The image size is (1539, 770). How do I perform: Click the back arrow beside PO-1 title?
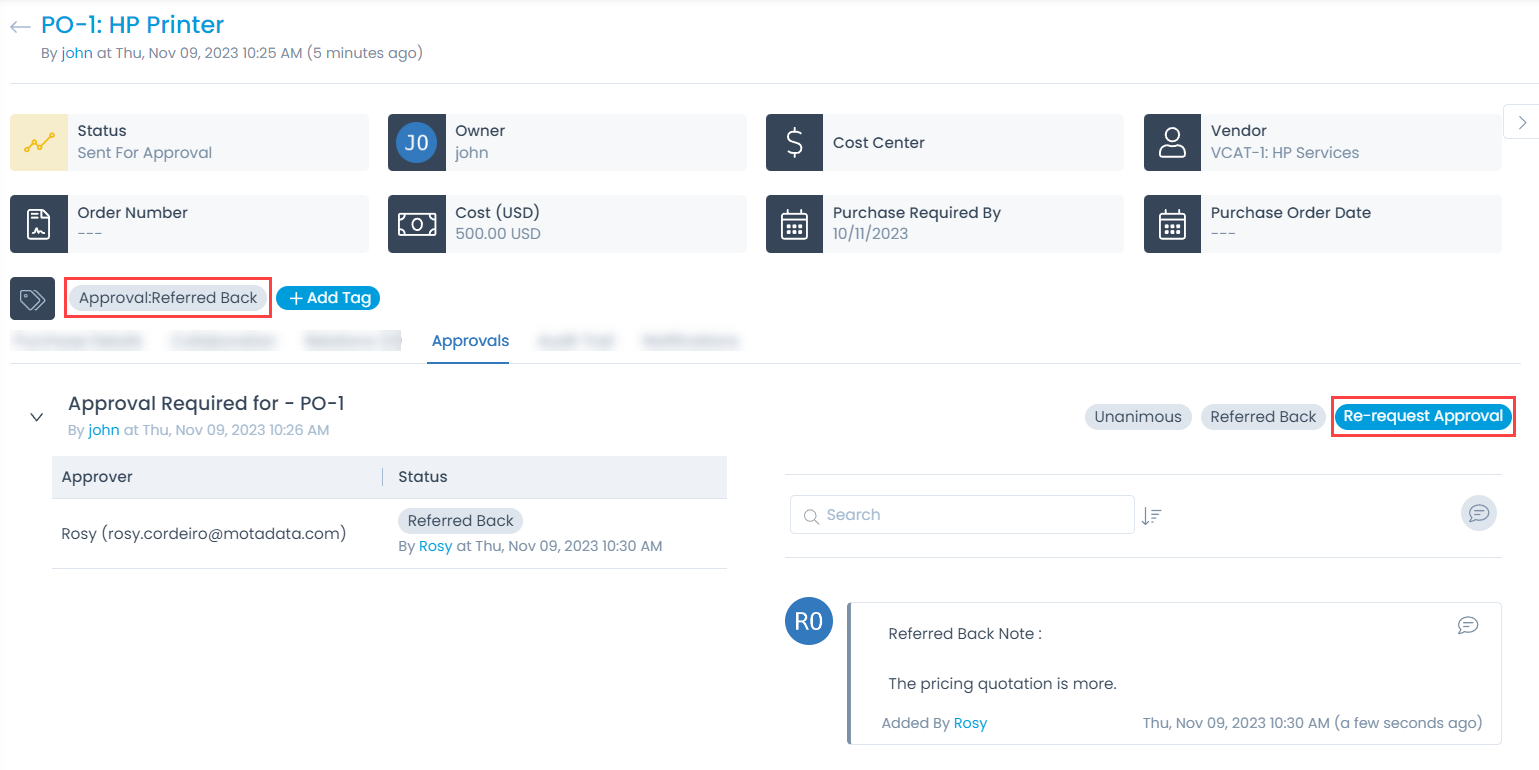[20, 27]
